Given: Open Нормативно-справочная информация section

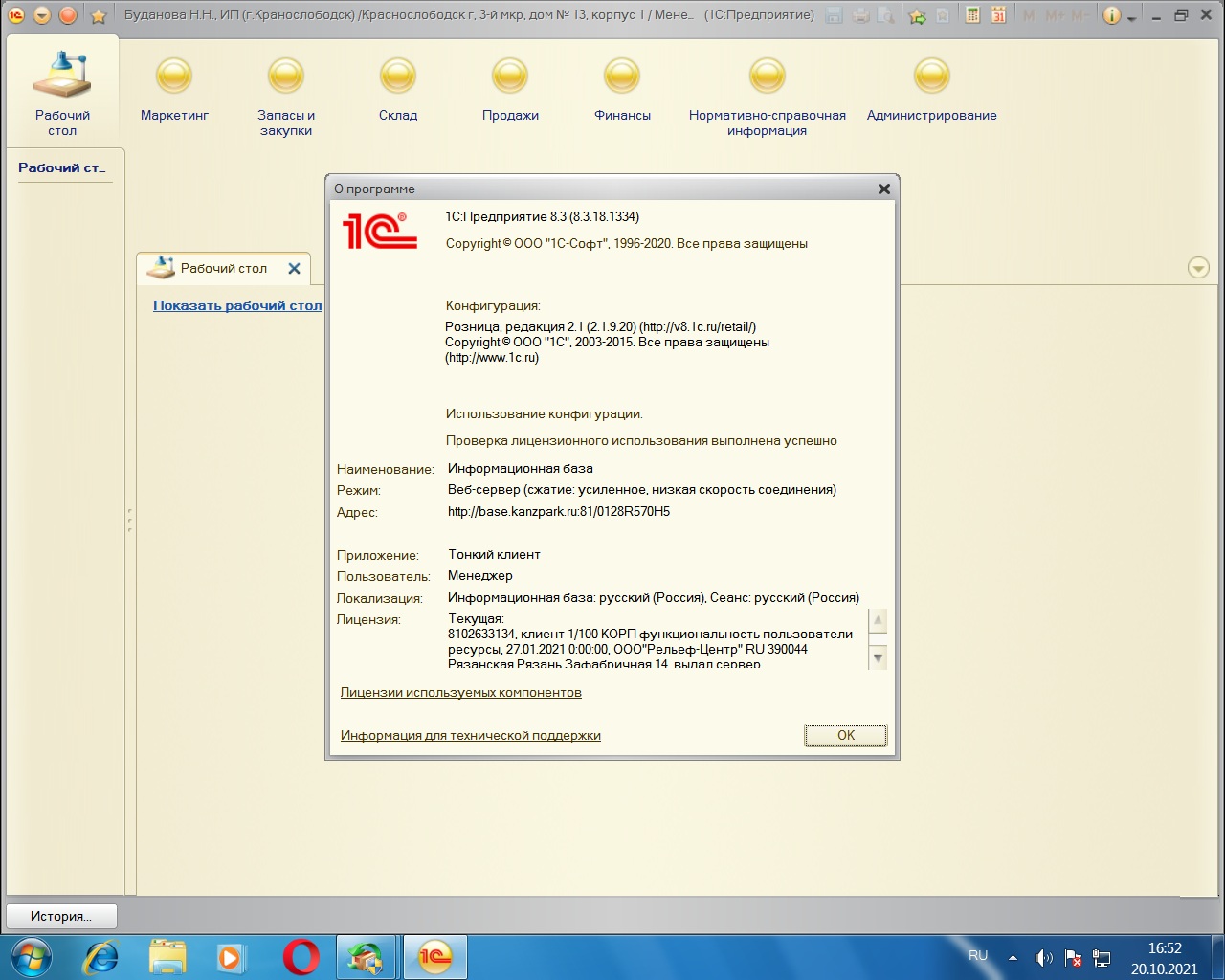Looking at the screenshot, I should point(768,98).
